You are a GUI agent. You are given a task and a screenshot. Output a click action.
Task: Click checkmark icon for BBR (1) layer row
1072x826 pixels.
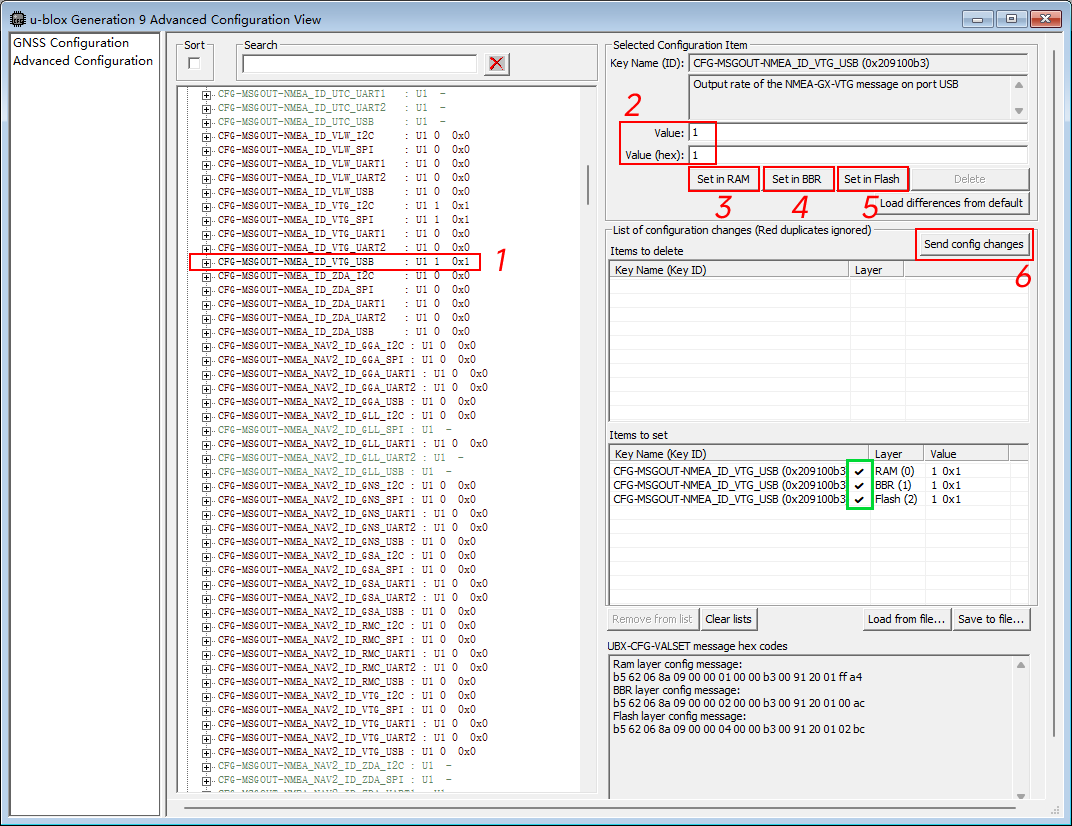click(x=859, y=485)
